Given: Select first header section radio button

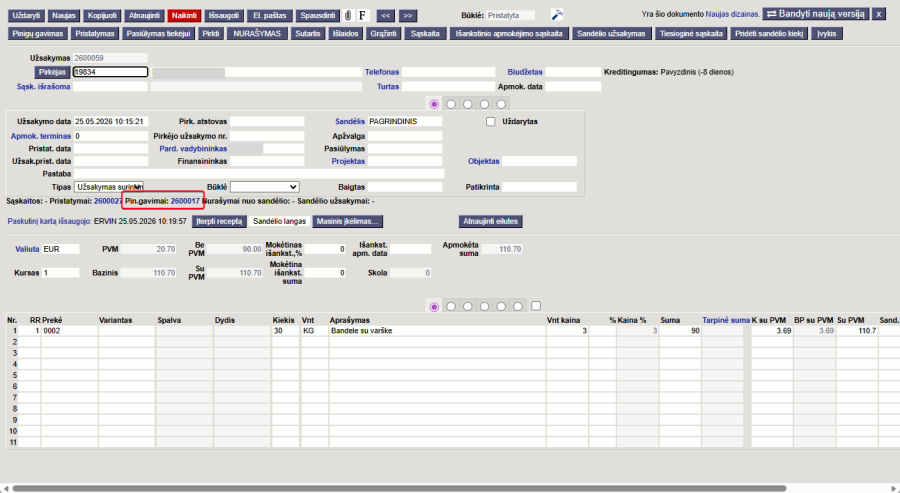Looking at the screenshot, I should pyautogui.click(x=434, y=104).
